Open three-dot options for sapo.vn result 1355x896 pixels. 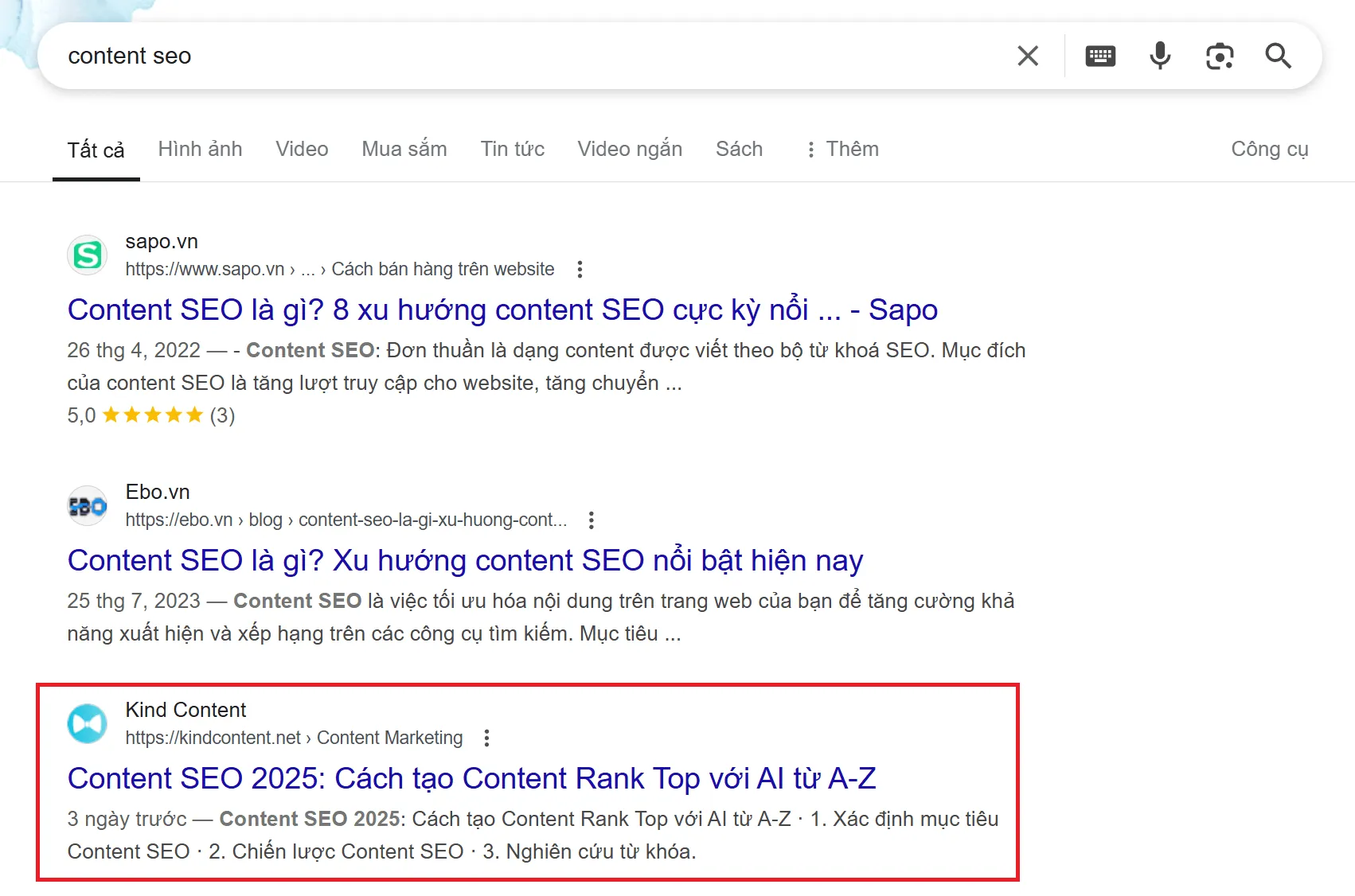[x=580, y=269]
